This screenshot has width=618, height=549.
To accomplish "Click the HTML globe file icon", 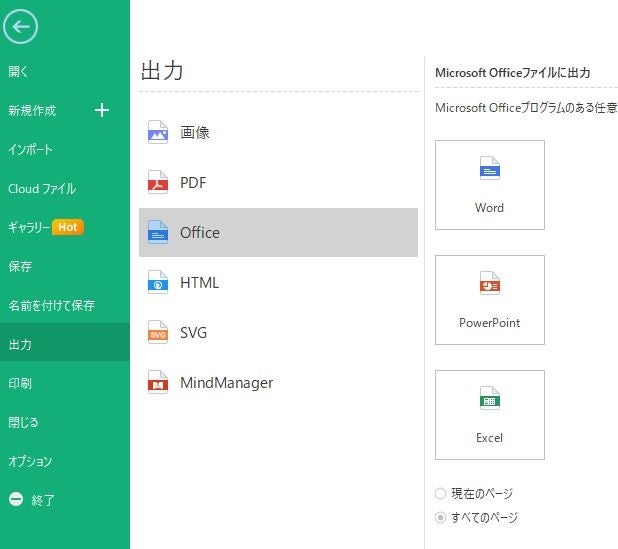I will tap(158, 282).
